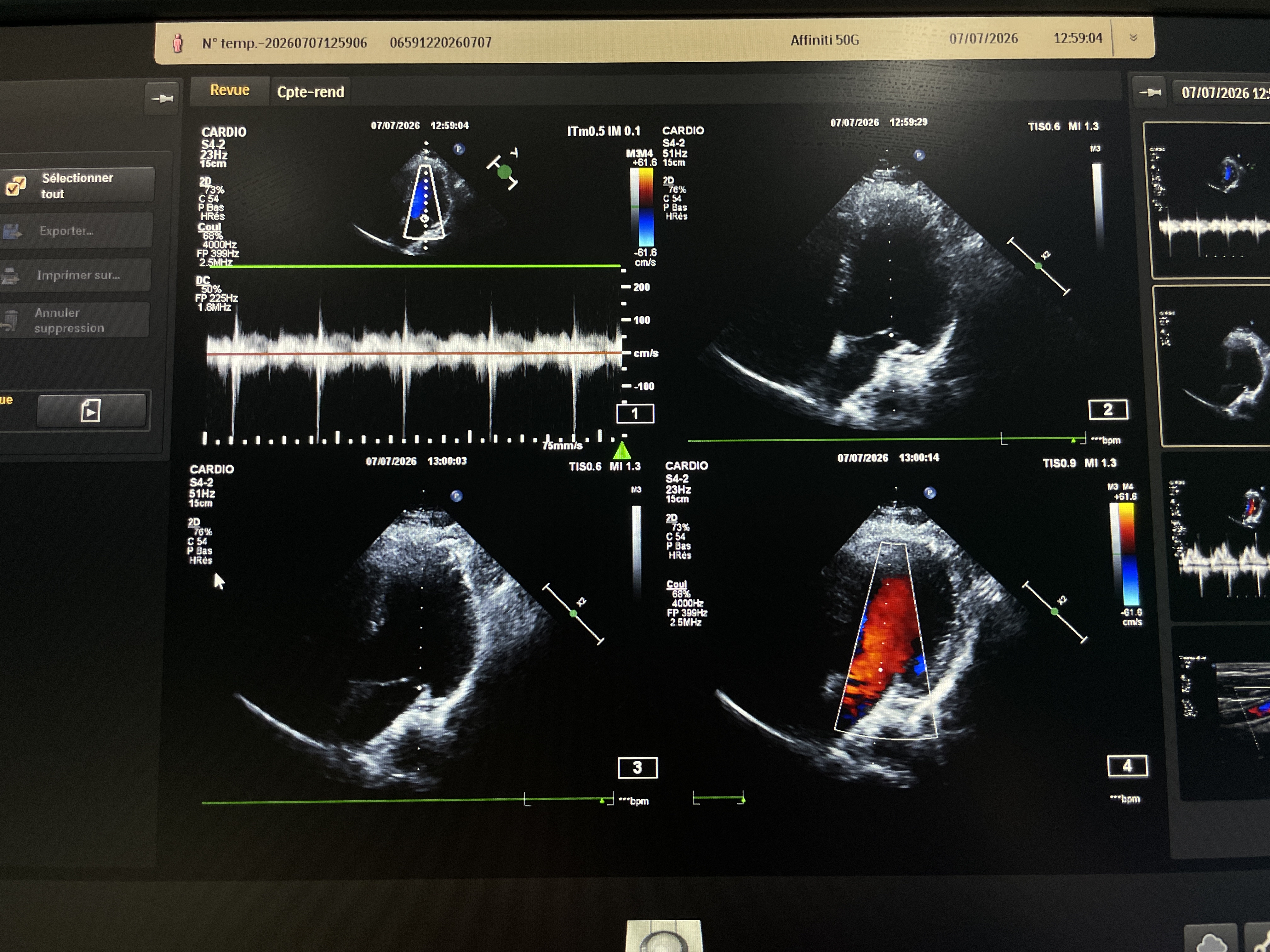Viewport: 1270px width, 952px height.
Task: Click the header time 12:59:04
Action: point(1078,38)
